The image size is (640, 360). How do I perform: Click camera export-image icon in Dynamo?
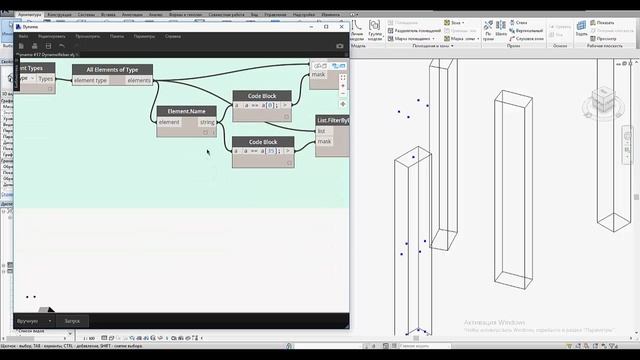coord(340,46)
